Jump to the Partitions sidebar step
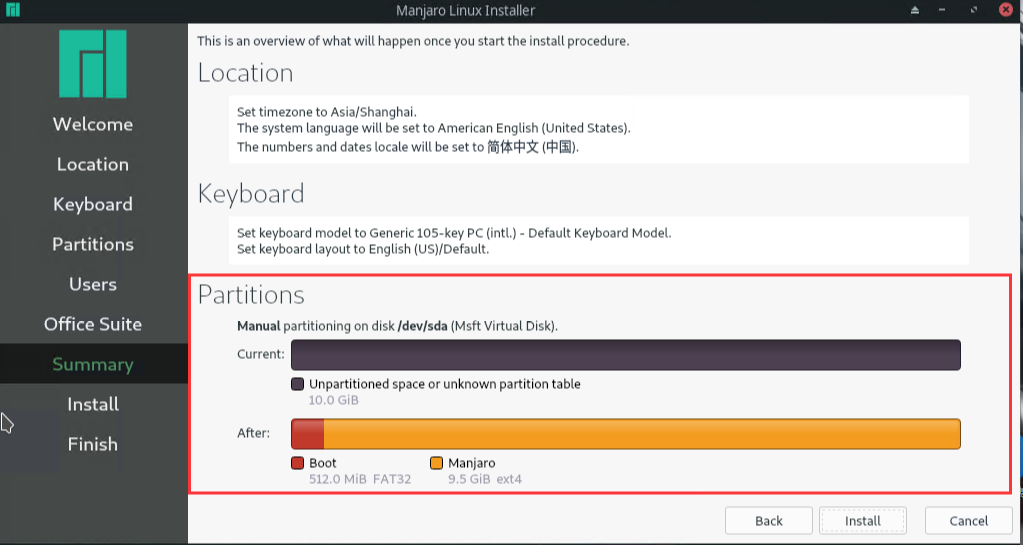The height and width of the screenshot is (545, 1023). pos(93,244)
